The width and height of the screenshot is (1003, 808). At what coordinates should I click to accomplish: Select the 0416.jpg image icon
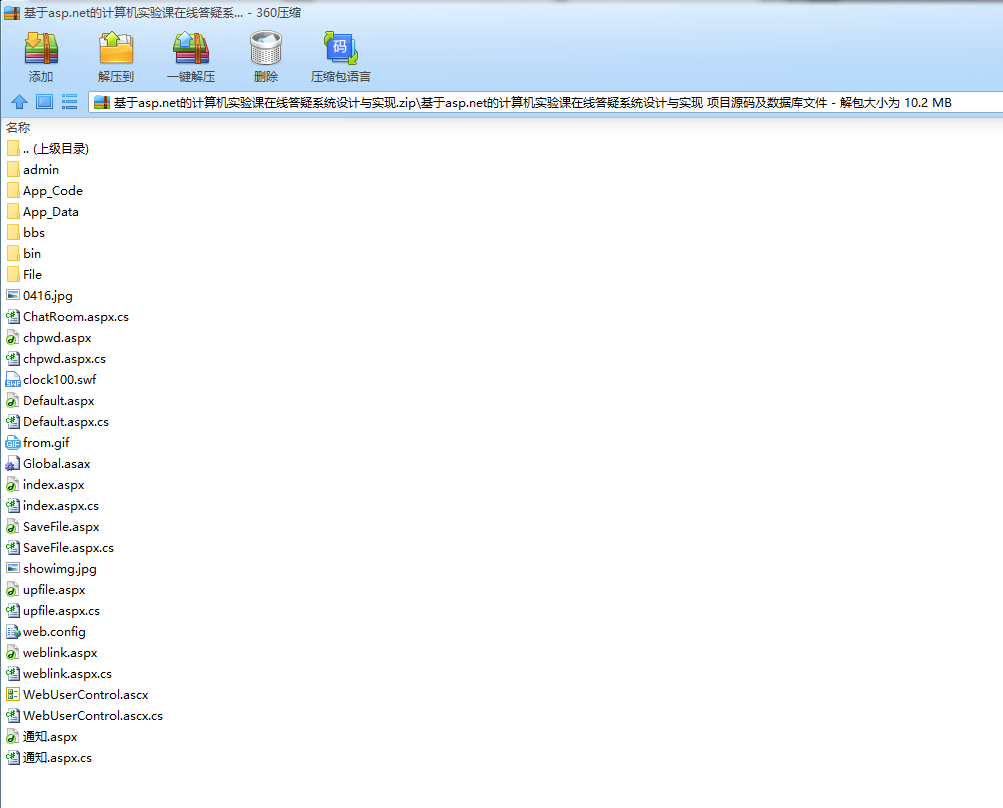(13, 296)
